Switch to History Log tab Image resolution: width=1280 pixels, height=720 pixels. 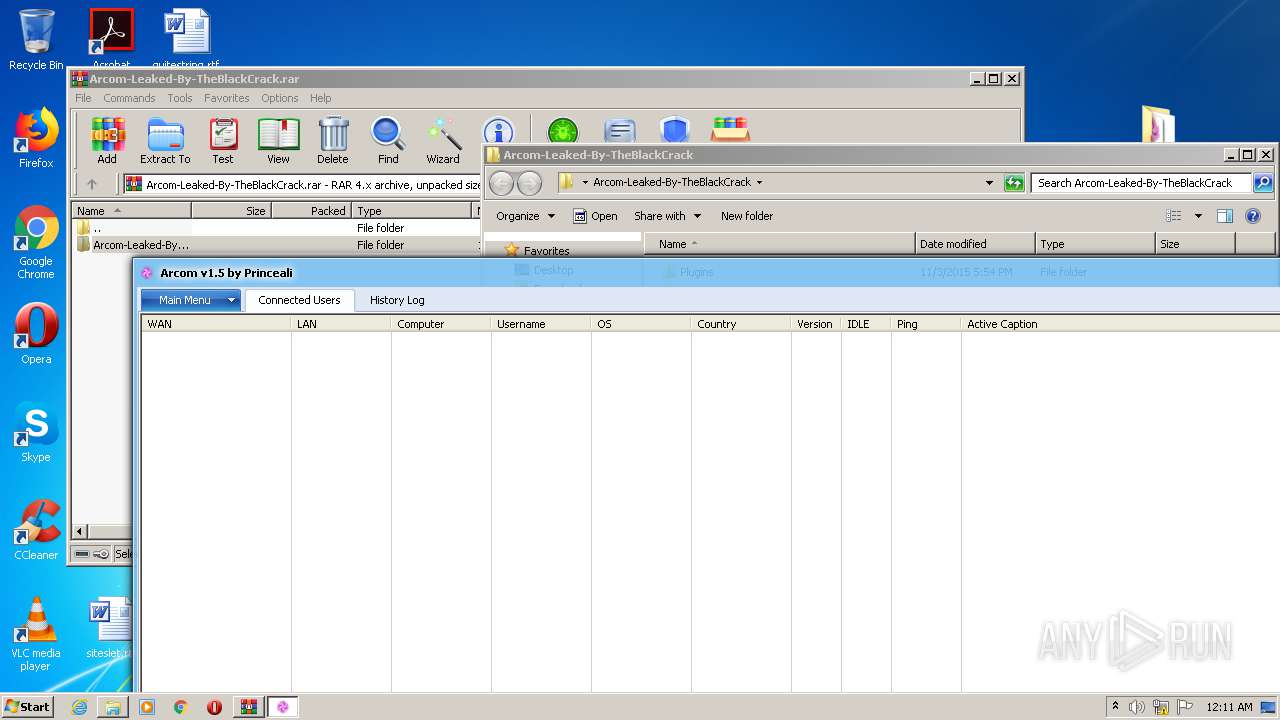pyautogui.click(x=397, y=300)
